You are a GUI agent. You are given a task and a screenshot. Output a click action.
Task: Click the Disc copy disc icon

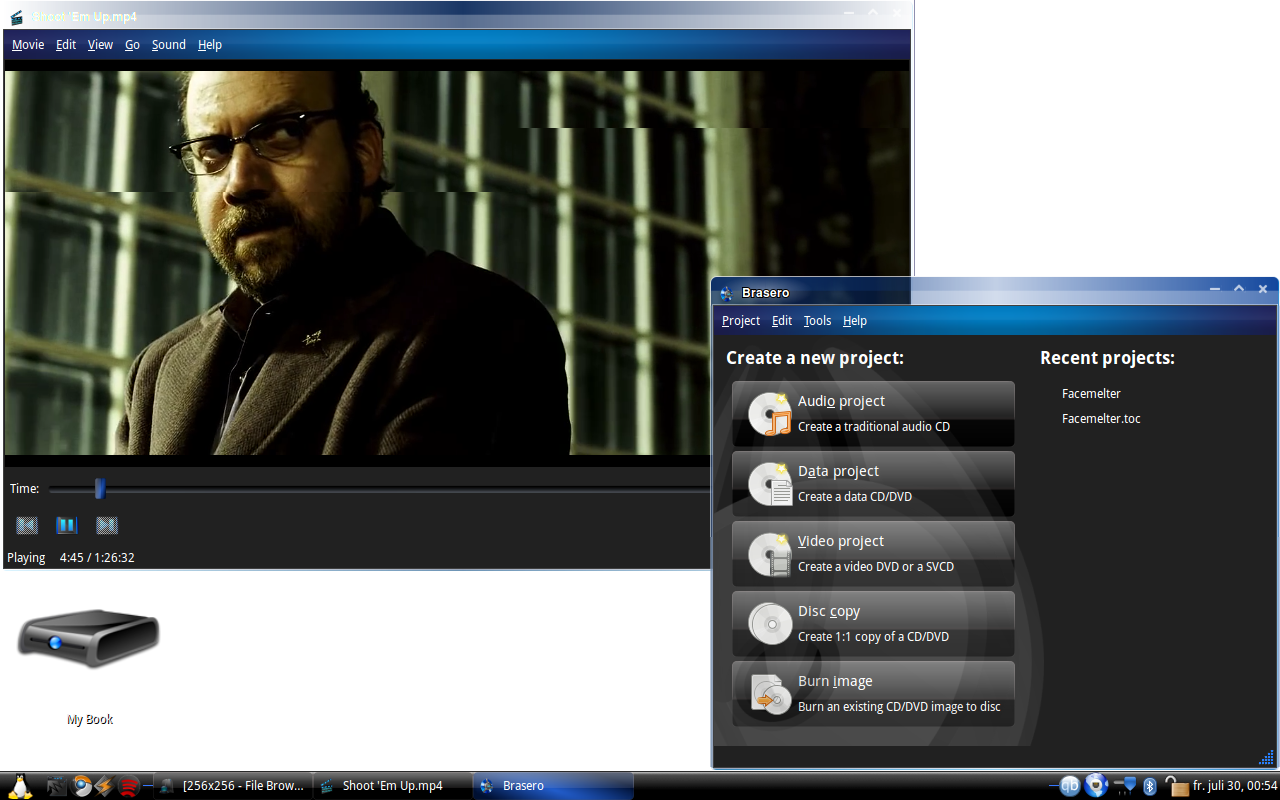pyautogui.click(x=770, y=624)
